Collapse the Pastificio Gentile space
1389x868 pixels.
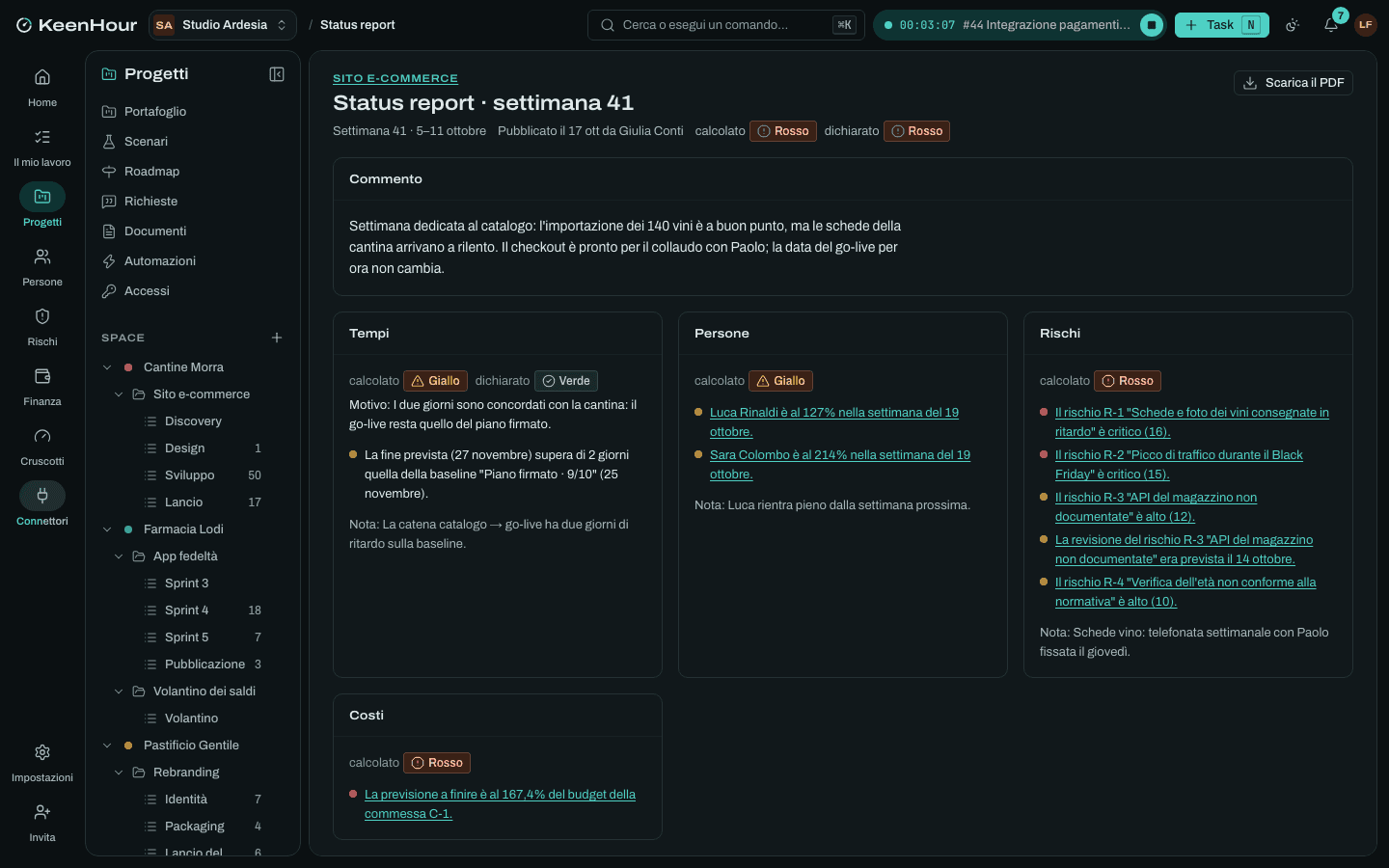click(107, 746)
